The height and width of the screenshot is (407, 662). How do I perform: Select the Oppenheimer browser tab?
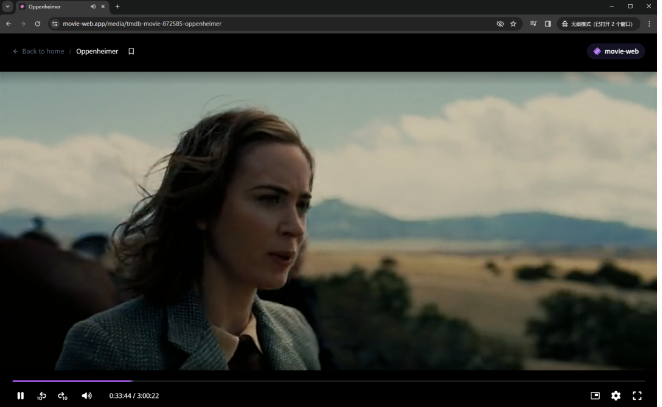pos(55,6)
